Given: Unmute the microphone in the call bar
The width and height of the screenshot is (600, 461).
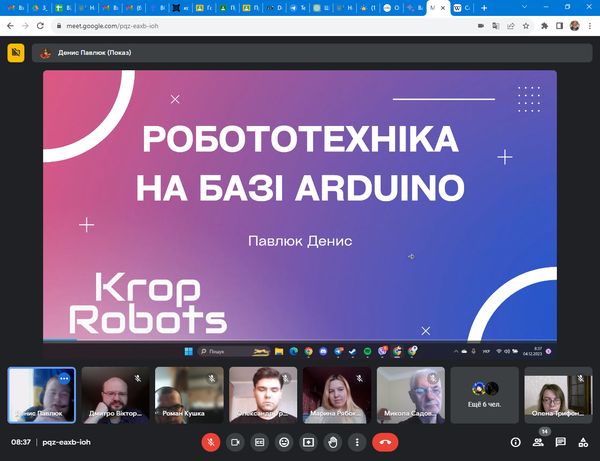Looking at the screenshot, I should point(210,441).
